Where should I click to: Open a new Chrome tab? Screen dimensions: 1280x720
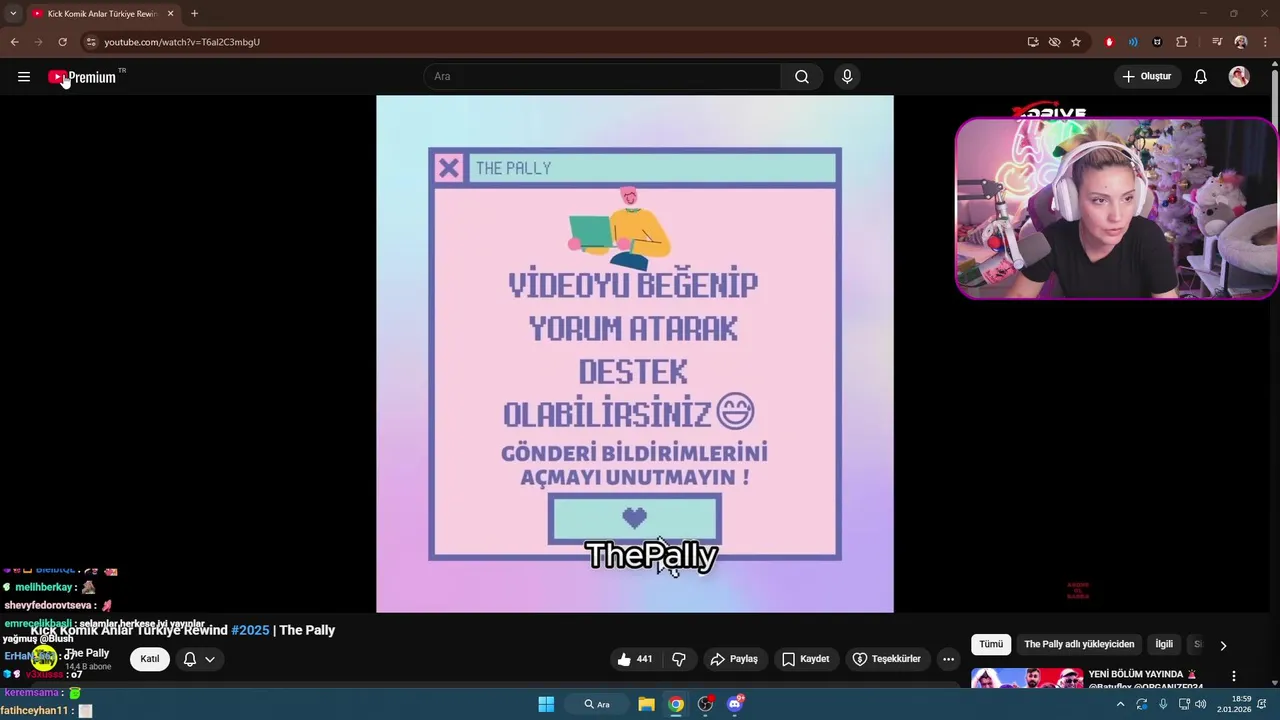coord(194,14)
